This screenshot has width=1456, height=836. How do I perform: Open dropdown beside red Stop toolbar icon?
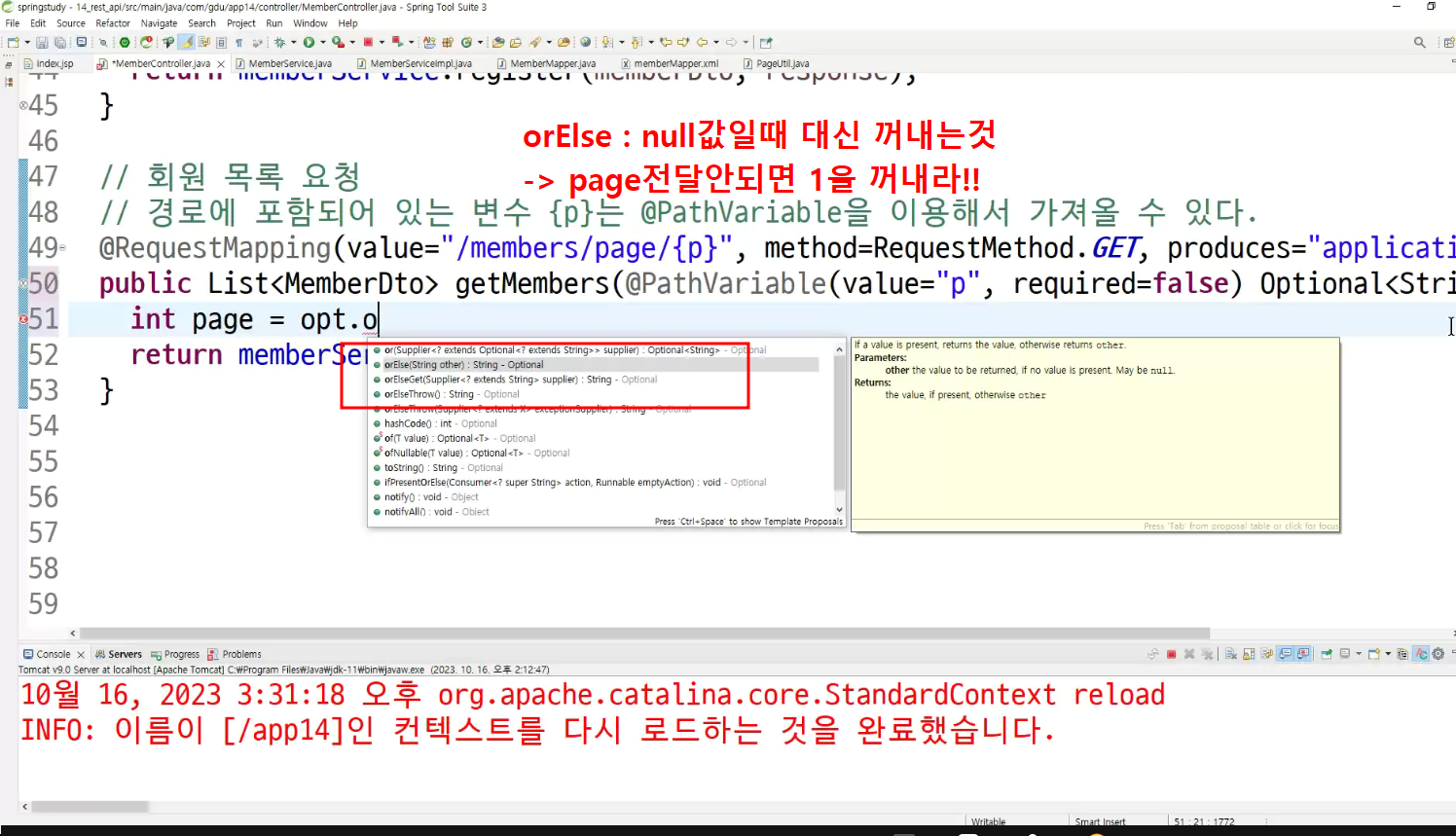[x=382, y=42]
